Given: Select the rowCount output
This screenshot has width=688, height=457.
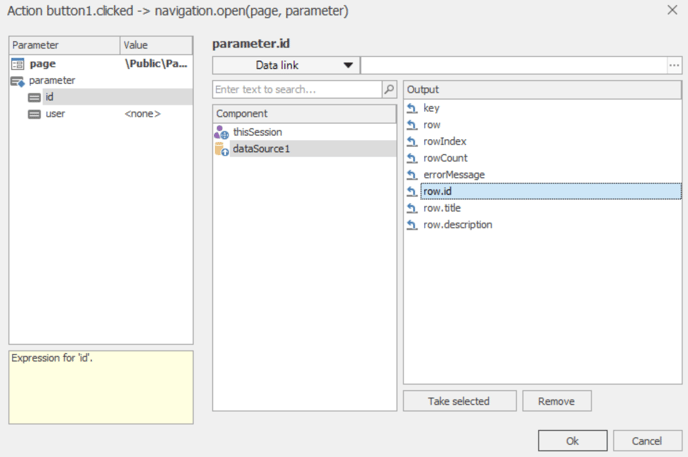Looking at the screenshot, I should (543, 158).
